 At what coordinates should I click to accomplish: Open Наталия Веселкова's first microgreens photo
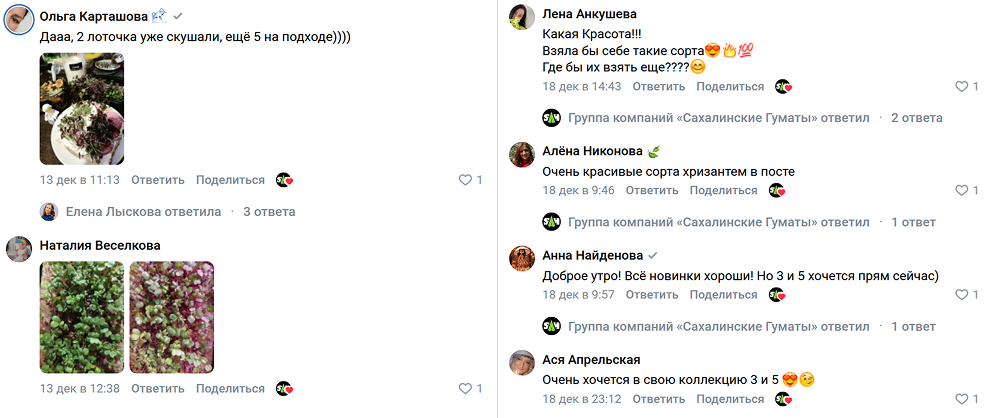point(82,317)
